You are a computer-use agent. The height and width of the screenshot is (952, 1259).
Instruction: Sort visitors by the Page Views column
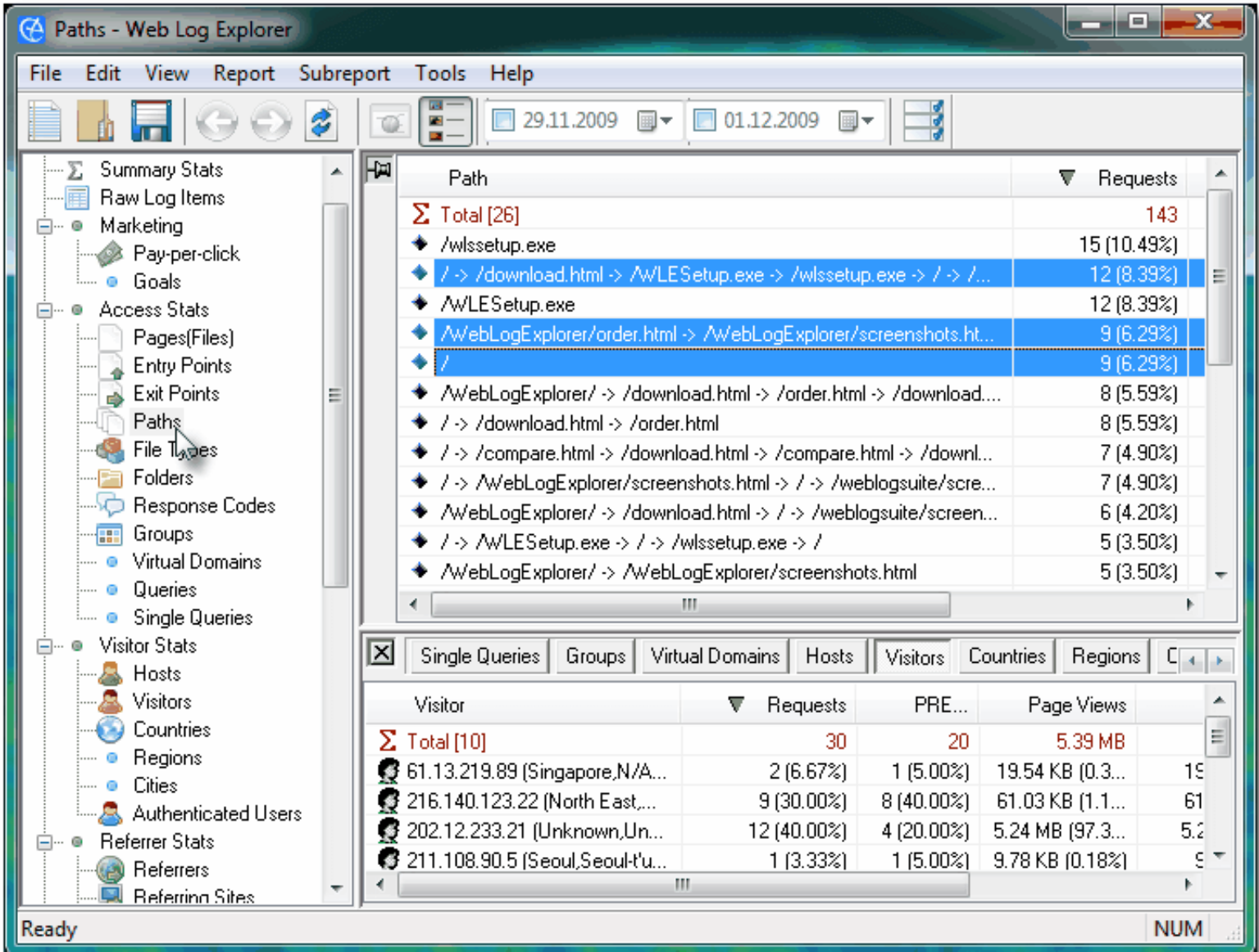[x=1057, y=705]
